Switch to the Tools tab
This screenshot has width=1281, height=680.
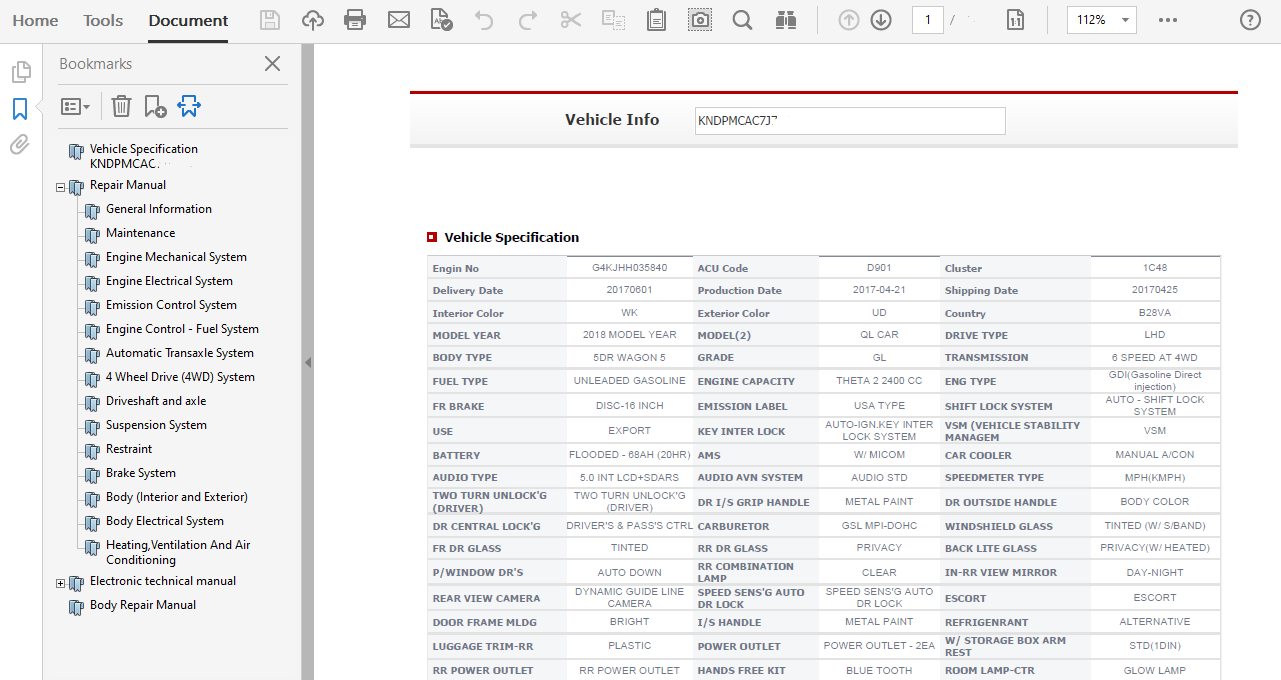[103, 20]
